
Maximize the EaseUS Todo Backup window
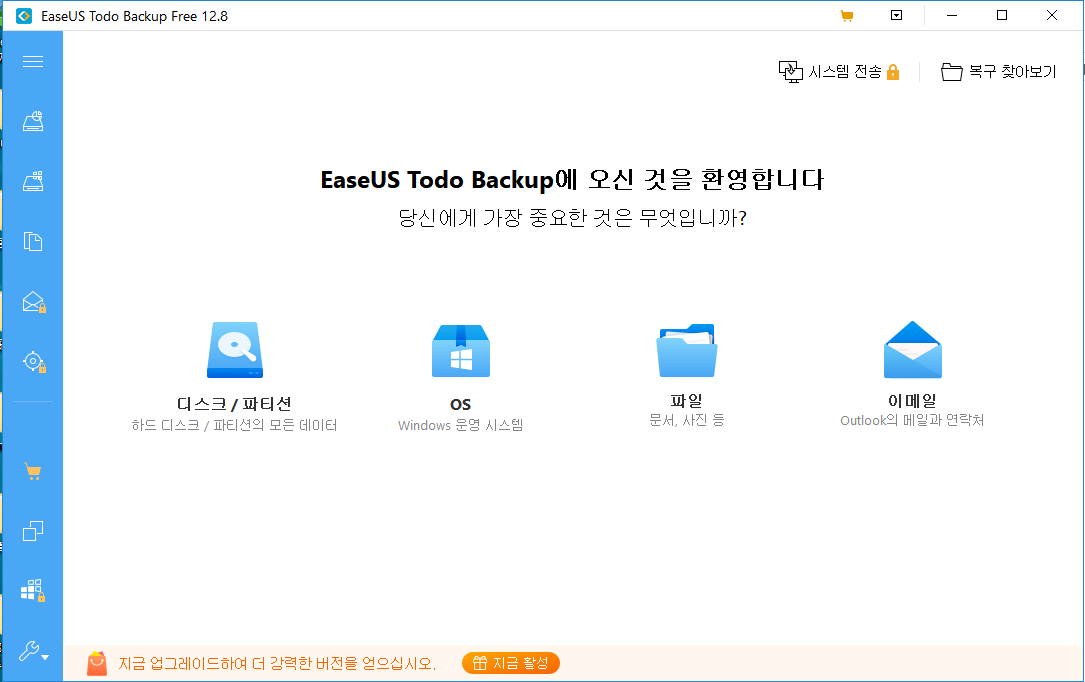point(1002,15)
